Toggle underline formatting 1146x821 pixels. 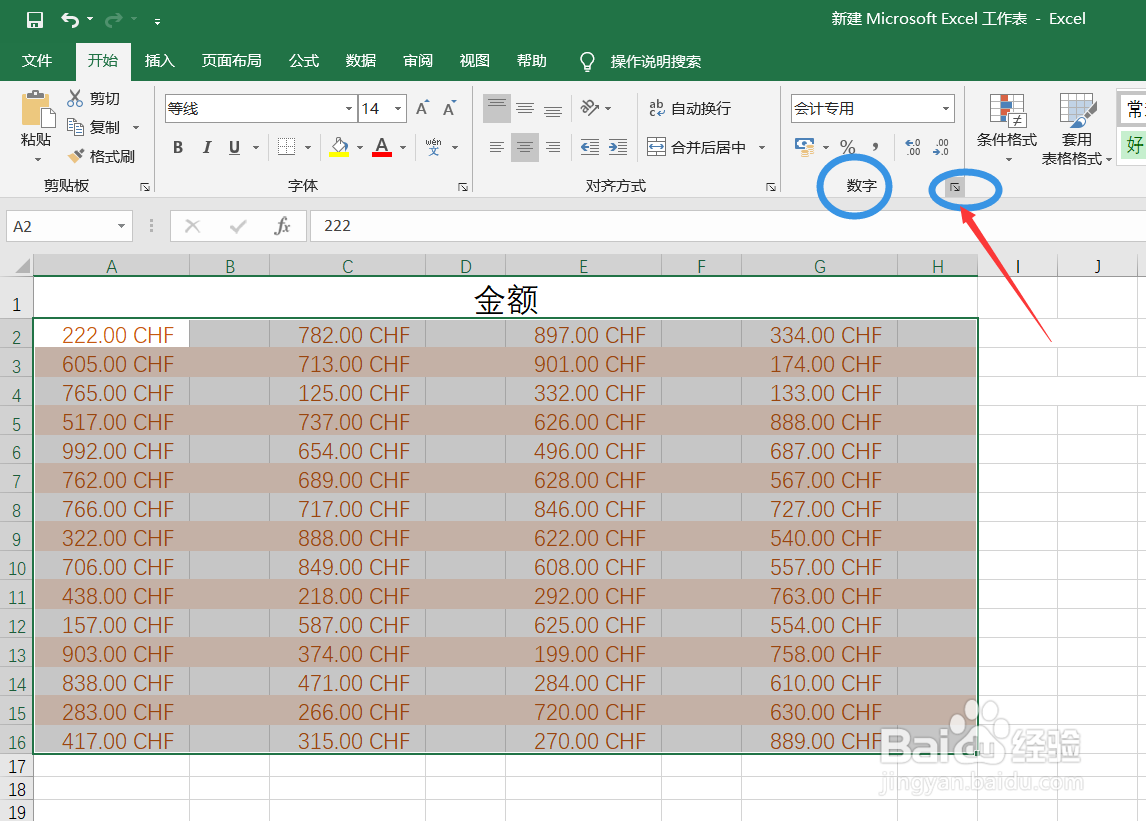click(x=235, y=147)
